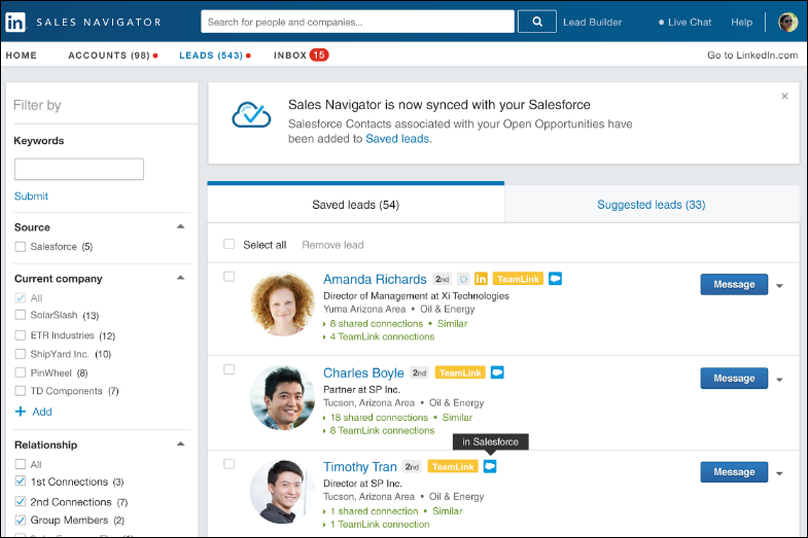Click TeamLink badge on Timothy Tran

[x=452, y=466]
